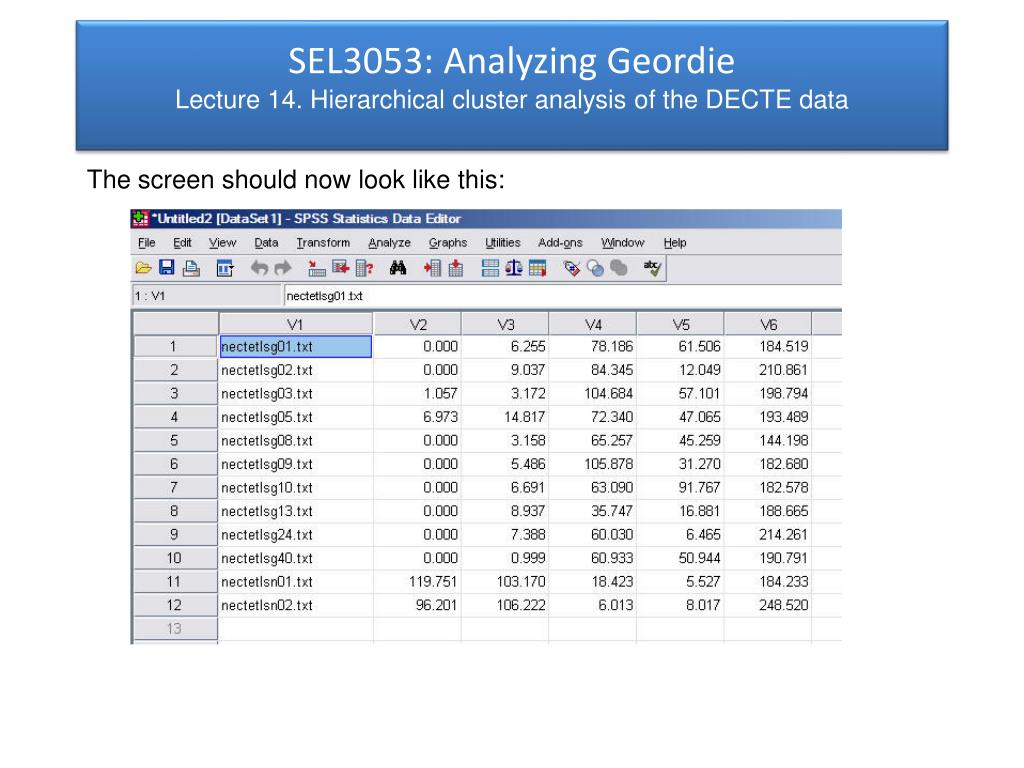Click the Show all variables icon

(x=618, y=268)
